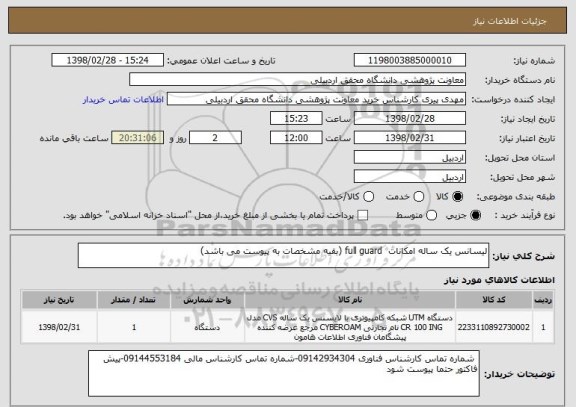
Task: Click the شهر محل تحویل field
Action: [410, 177]
